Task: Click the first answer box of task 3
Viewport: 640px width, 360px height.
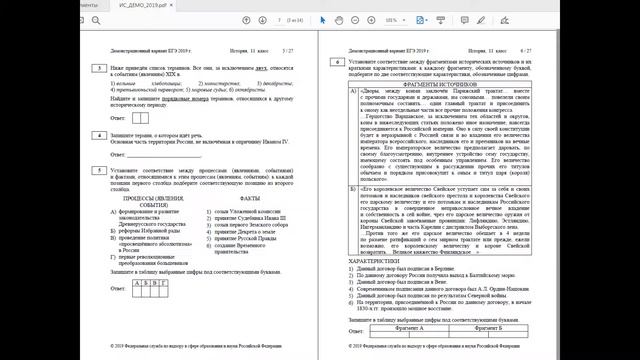Action: tap(136, 118)
